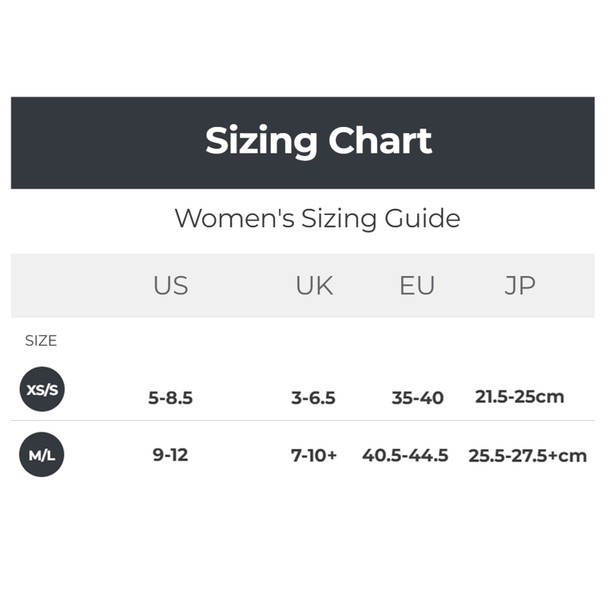Image resolution: width=608 pixels, height=608 pixels.
Task: Click the US 9-12 size value
Action: (170, 454)
